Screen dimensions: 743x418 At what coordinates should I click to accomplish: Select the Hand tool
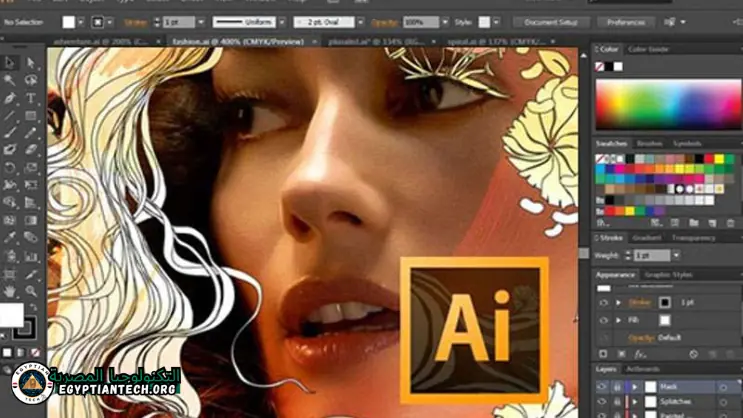(x=9, y=291)
